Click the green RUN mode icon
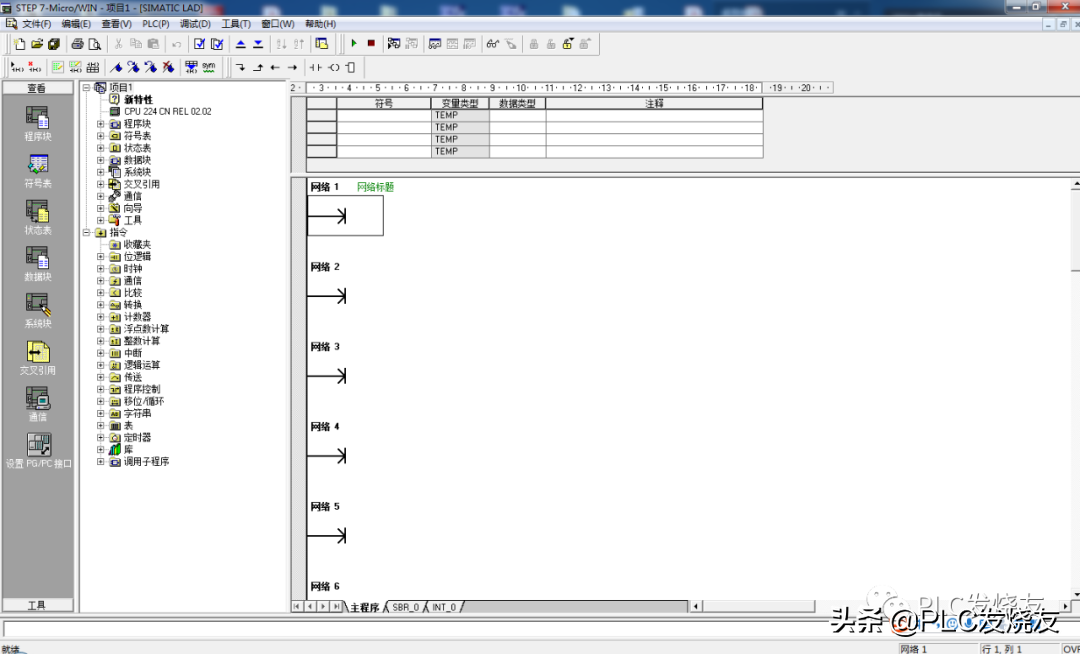 point(354,43)
